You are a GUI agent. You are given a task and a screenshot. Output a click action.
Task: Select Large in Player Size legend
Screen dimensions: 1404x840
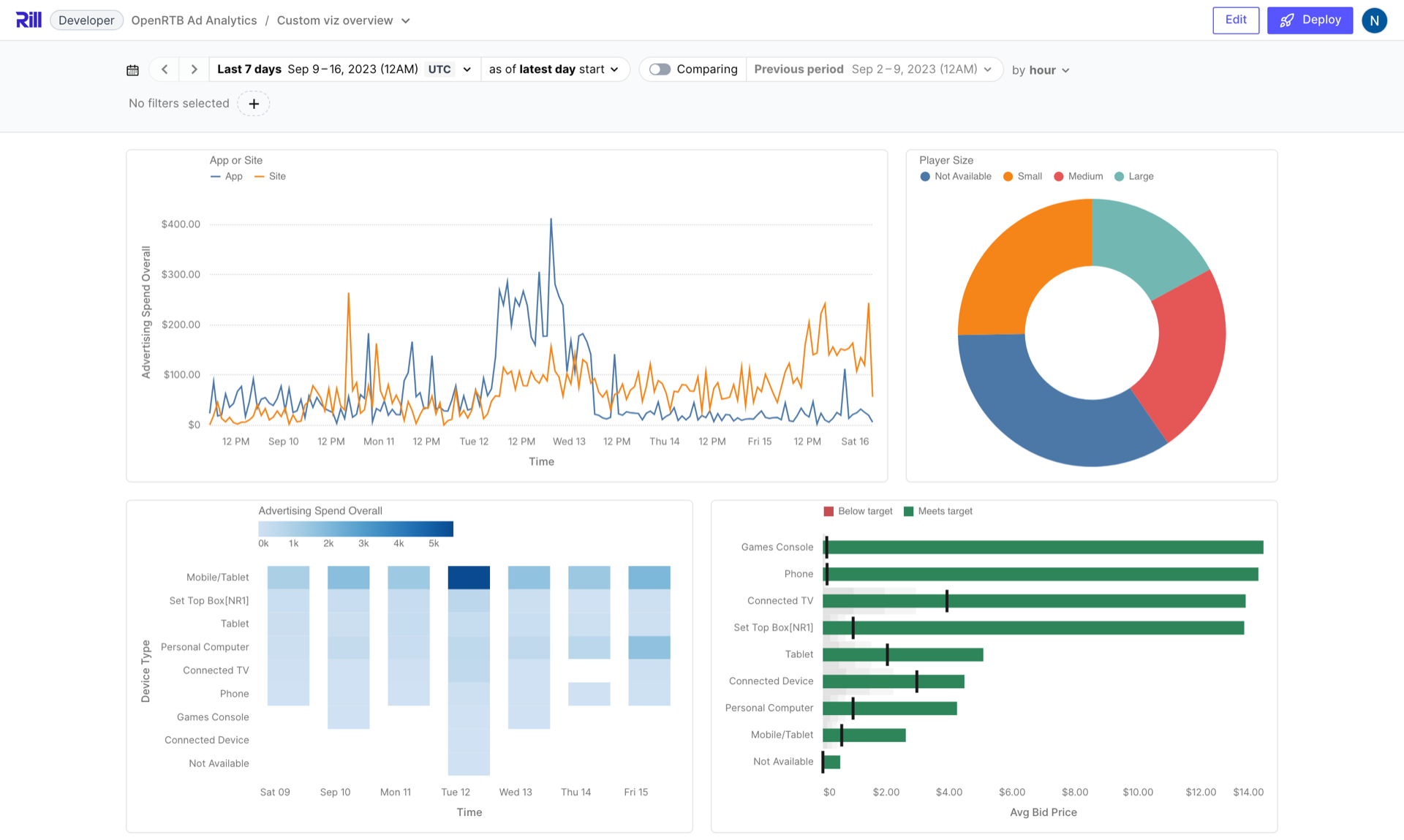[x=1134, y=176]
